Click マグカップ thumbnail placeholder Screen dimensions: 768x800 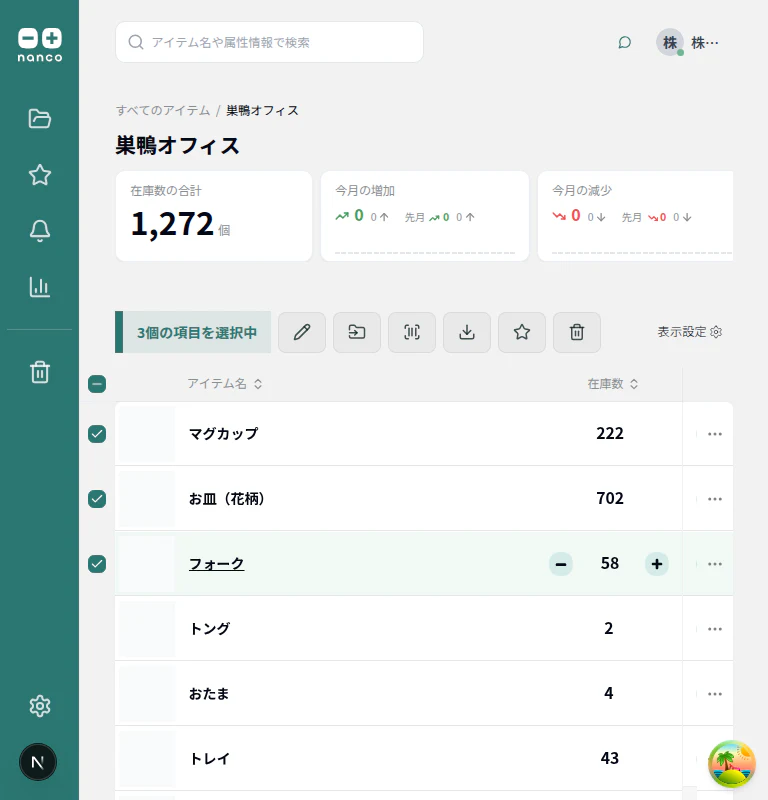coord(147,434)
